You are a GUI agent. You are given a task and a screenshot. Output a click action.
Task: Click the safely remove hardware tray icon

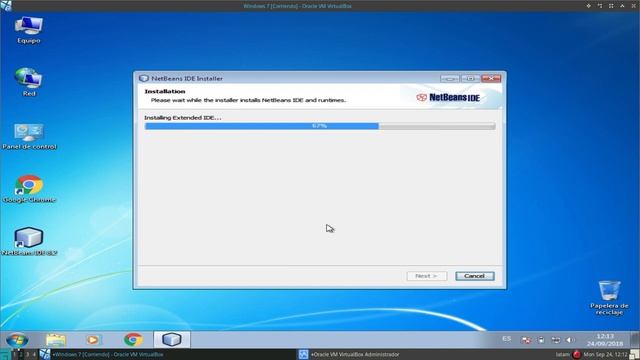(541, 340)
